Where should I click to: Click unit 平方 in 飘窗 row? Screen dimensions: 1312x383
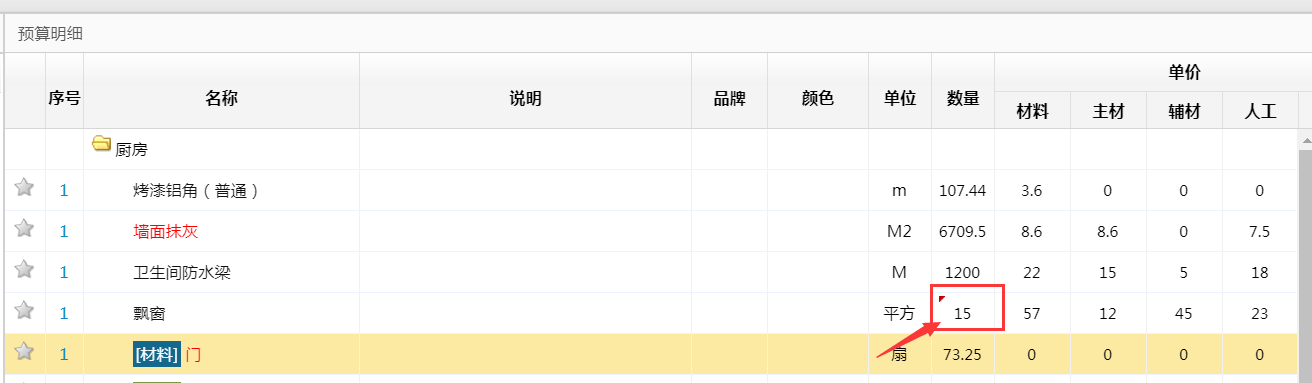900,313
